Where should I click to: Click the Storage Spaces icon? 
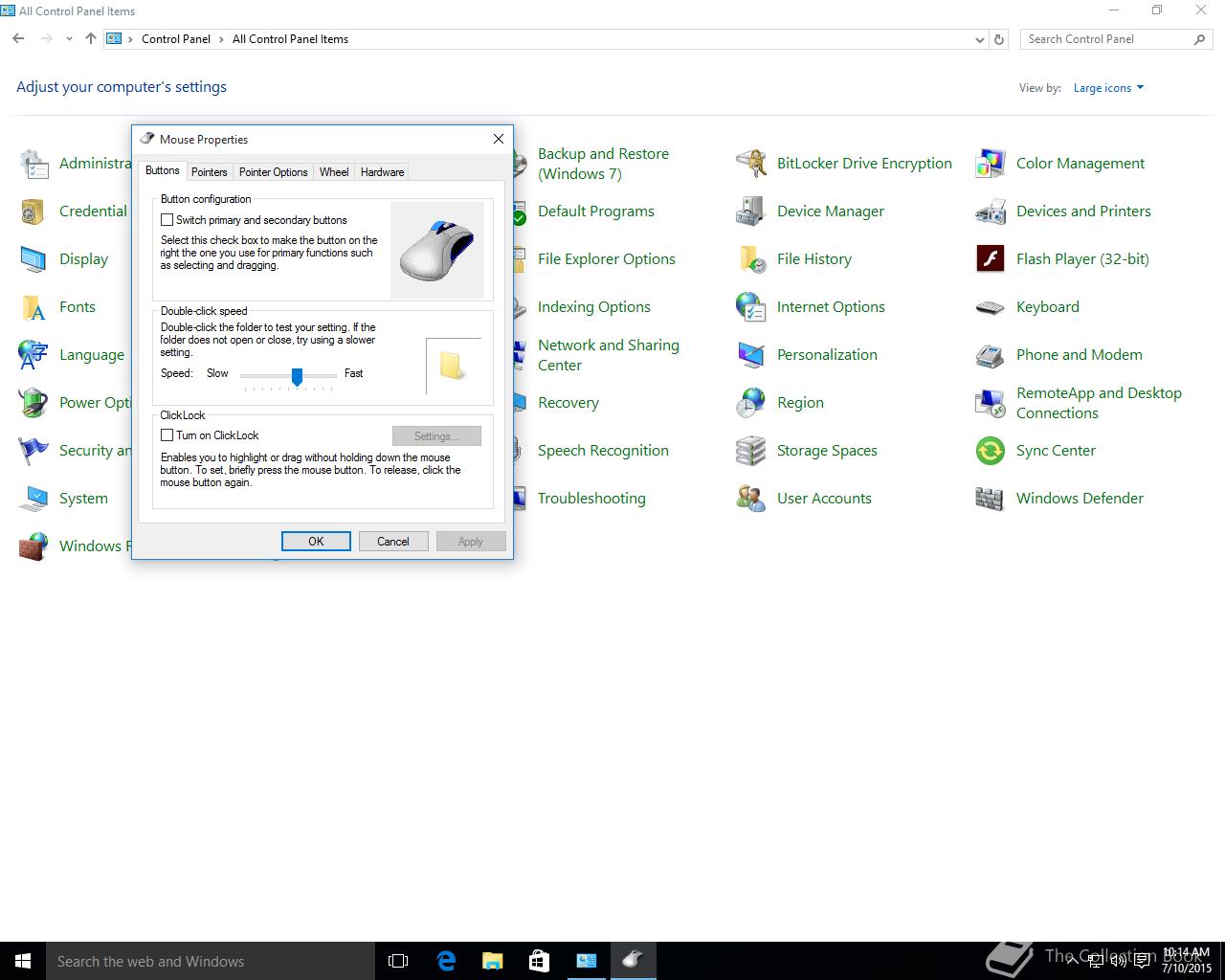pyautogui.click(x=751, y=451)
